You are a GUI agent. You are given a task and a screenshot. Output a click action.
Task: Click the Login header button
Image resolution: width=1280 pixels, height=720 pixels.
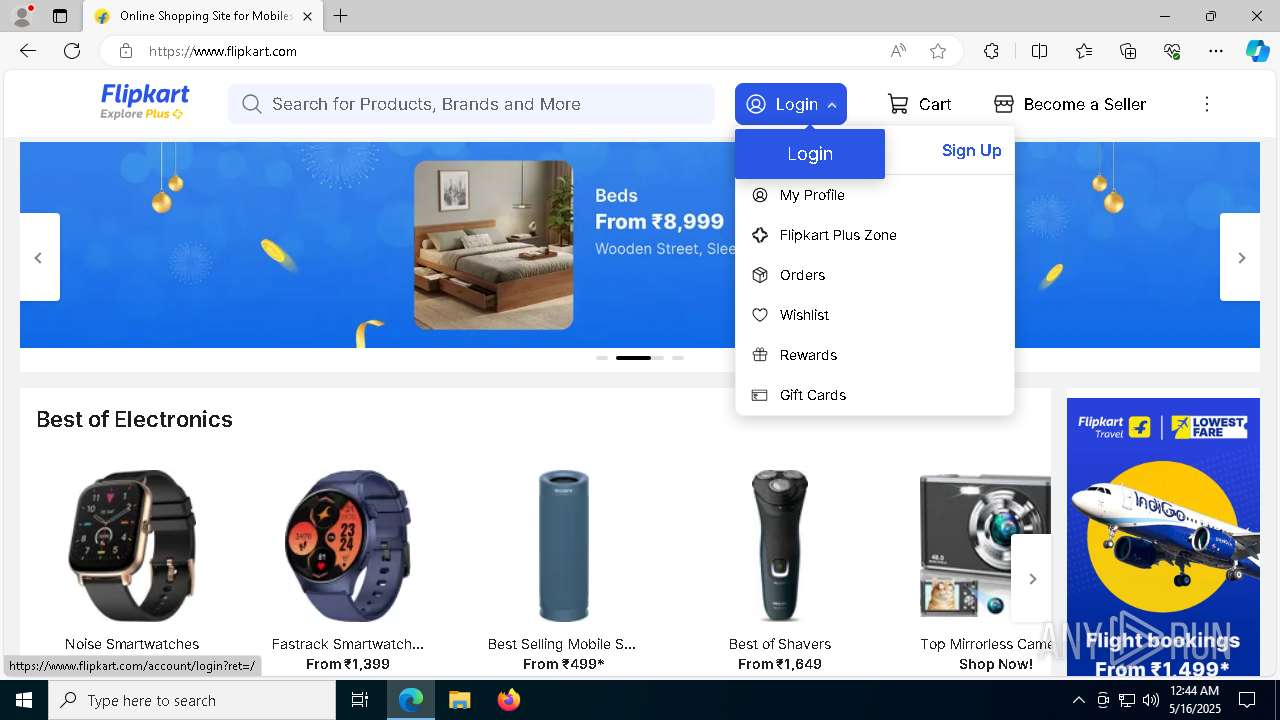[790, 104]
